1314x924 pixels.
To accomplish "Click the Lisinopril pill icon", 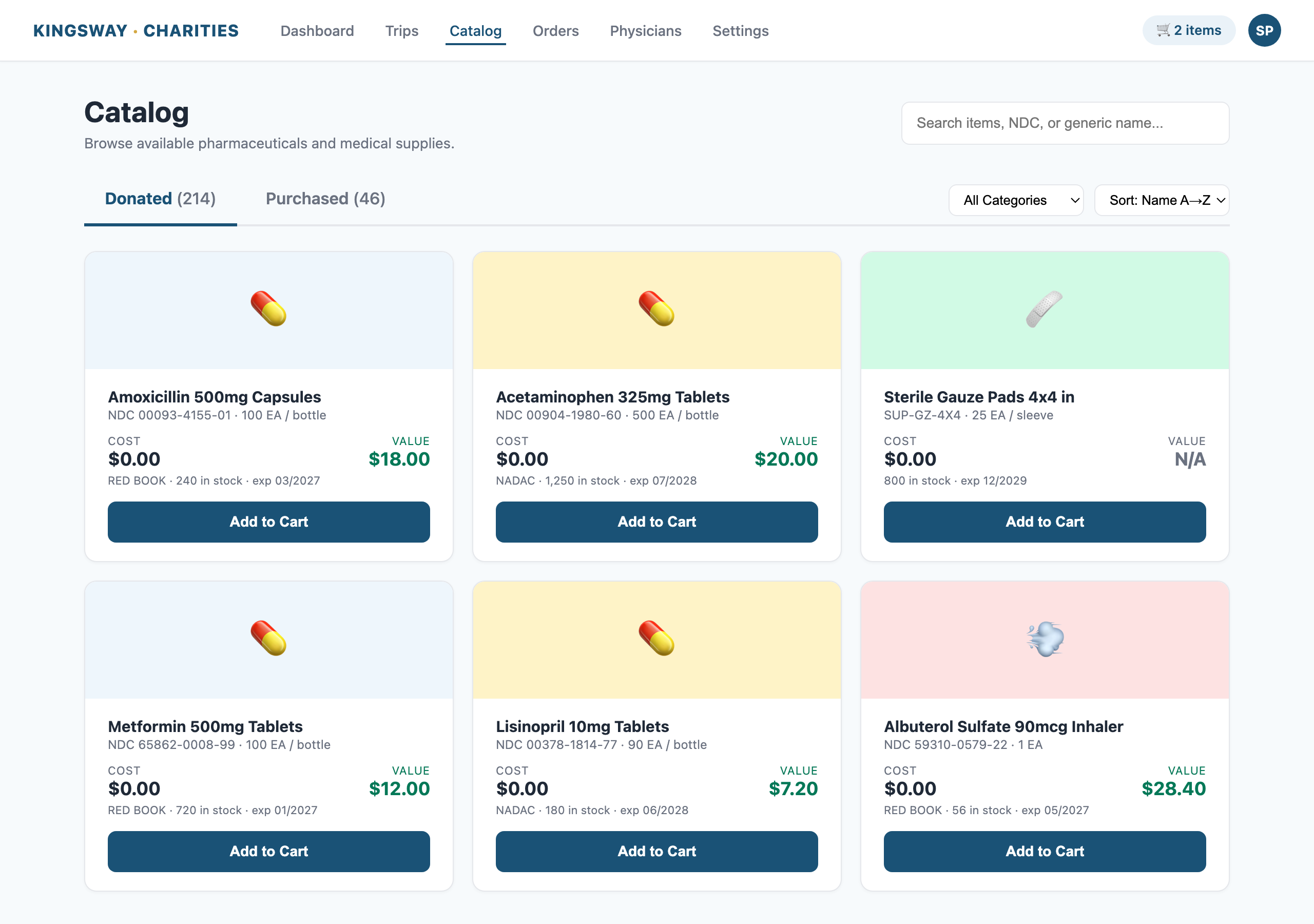I will (x=656, y=638).
